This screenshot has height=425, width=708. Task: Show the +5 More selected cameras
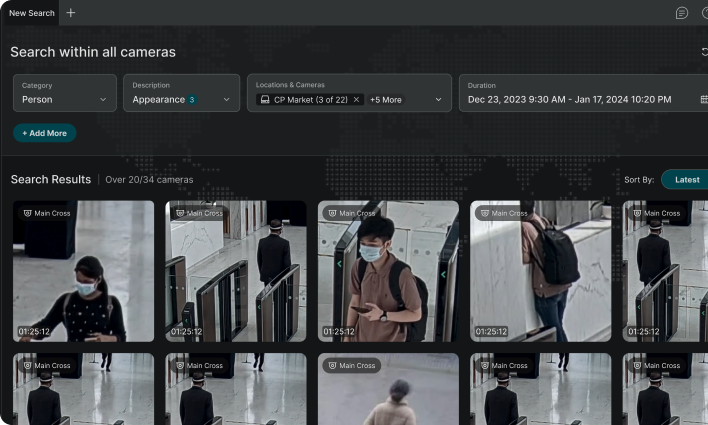click(385, 100)
